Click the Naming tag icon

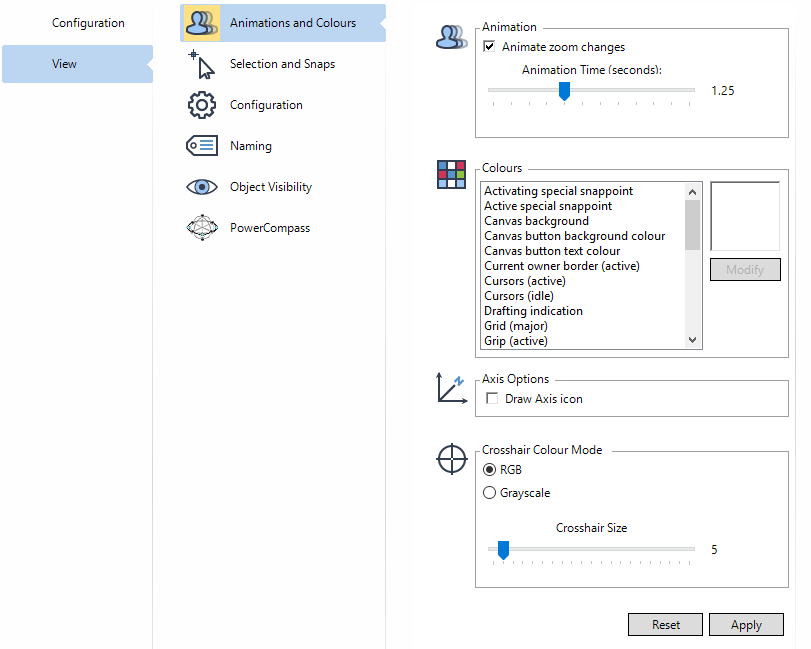point(202,146)
